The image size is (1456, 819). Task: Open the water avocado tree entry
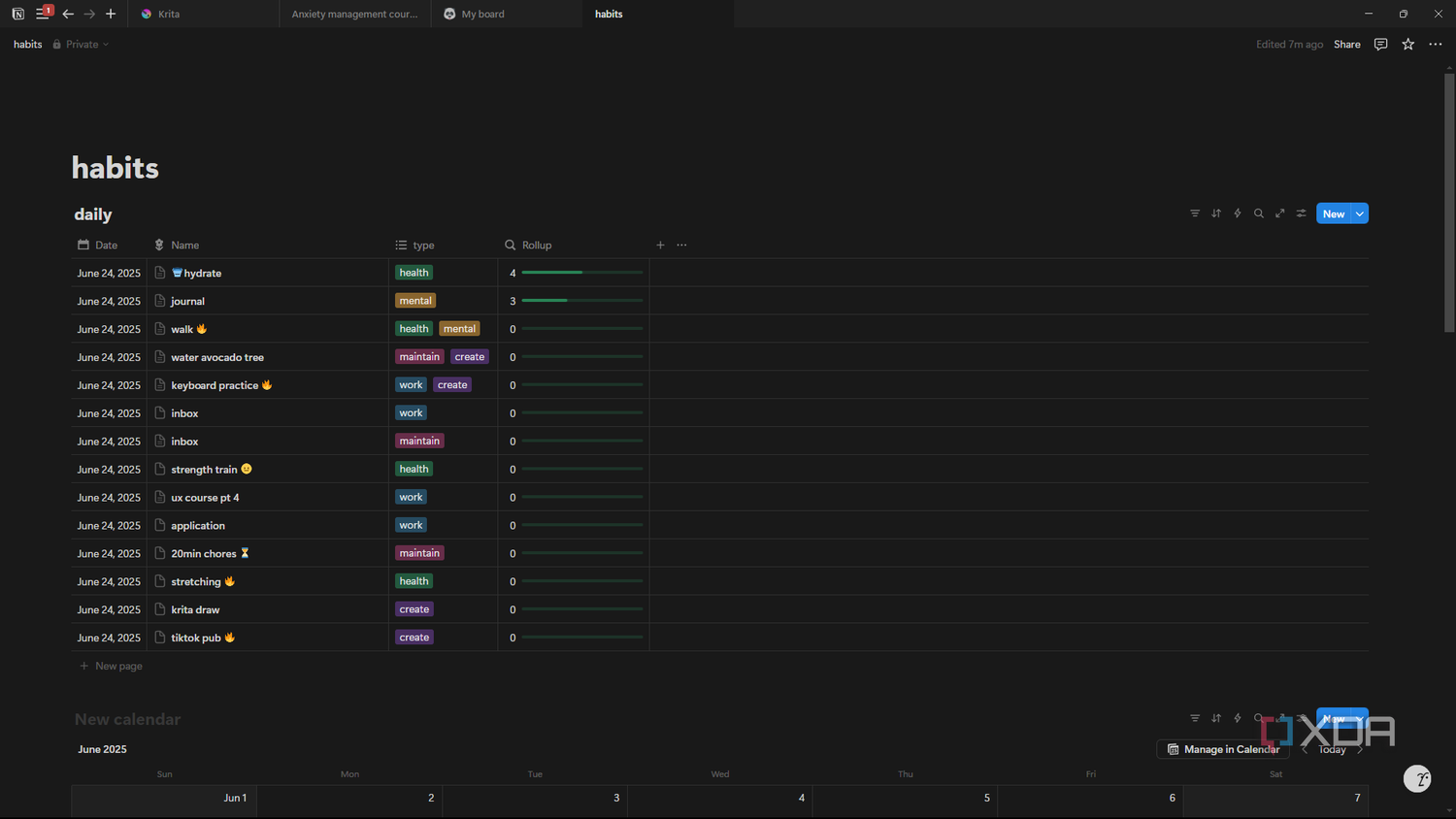pos(217,357)
